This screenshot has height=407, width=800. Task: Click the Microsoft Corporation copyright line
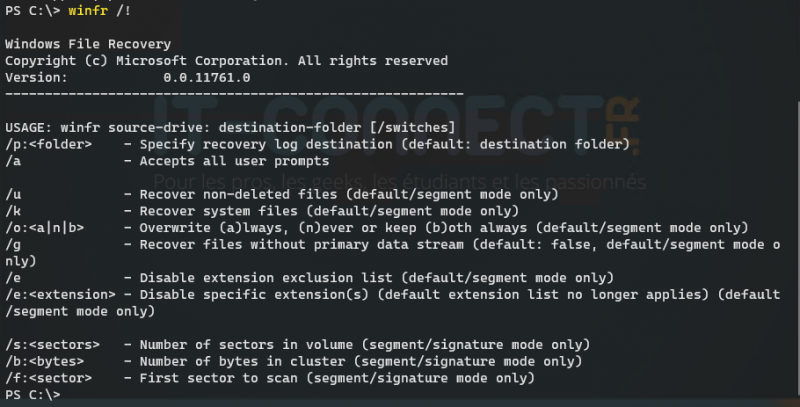pos(226,61)
